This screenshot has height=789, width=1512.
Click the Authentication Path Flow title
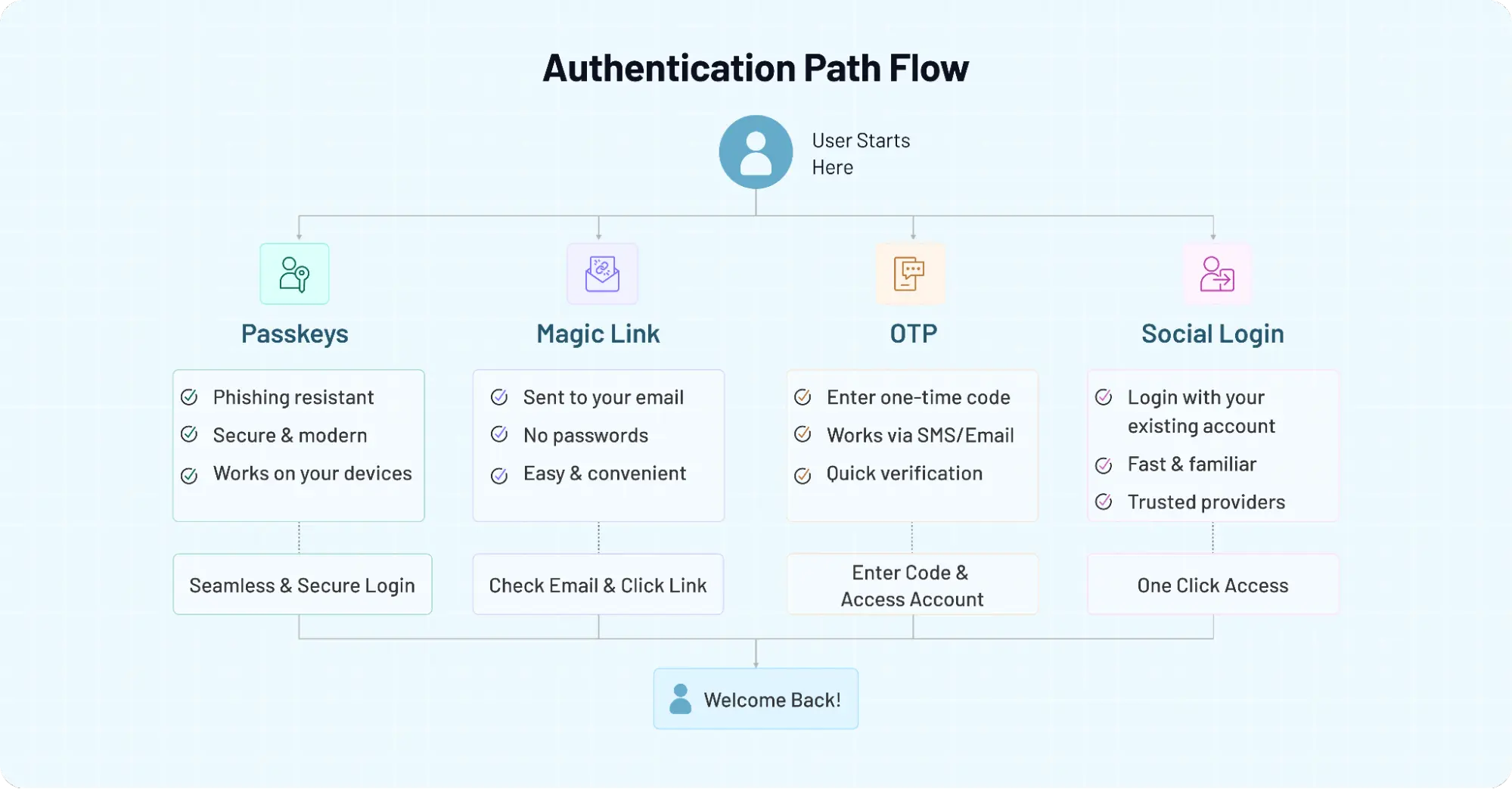pyautogui.click(x=756, y=68)
